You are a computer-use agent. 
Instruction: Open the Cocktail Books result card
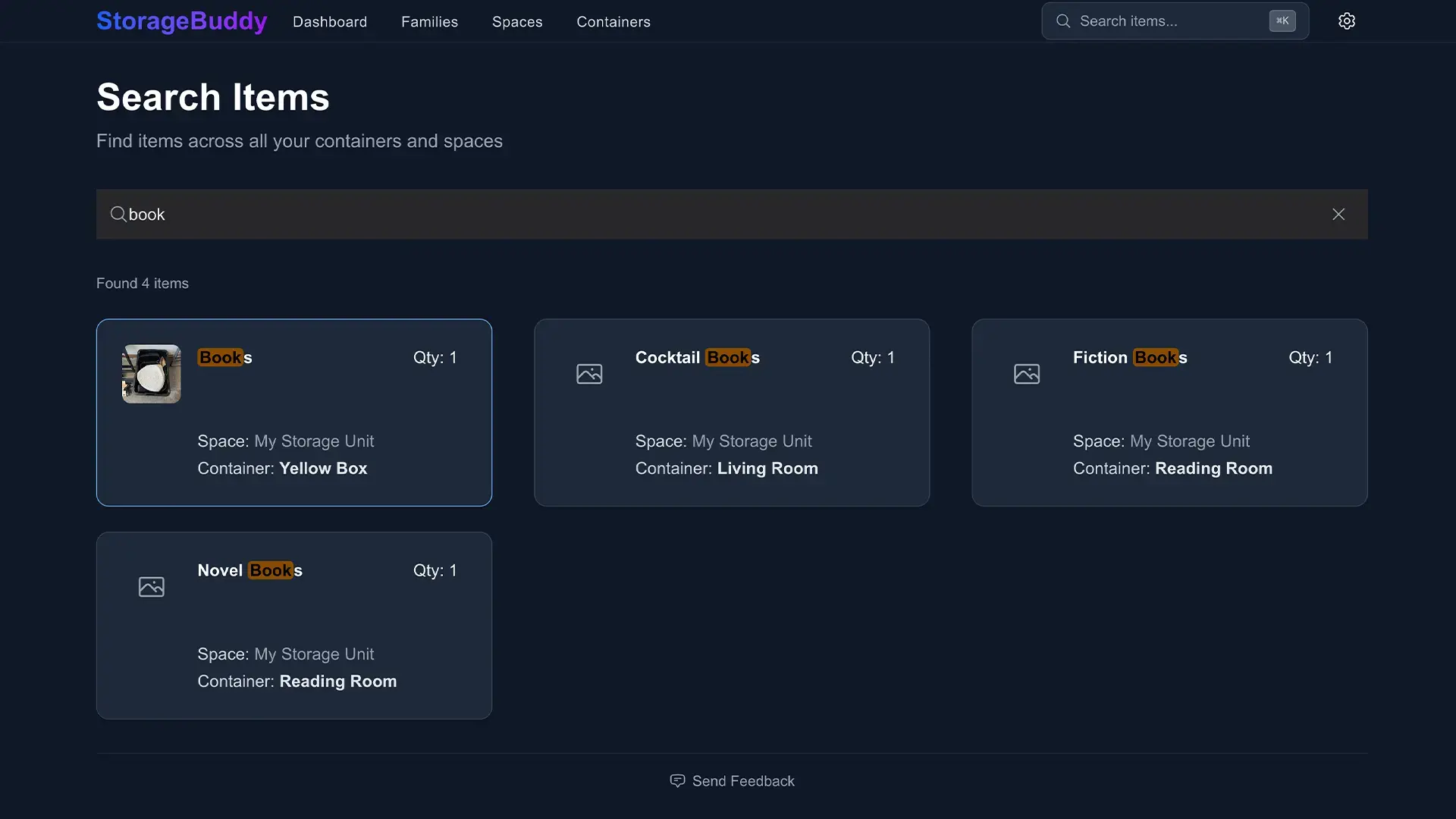pyautogui.click(x=731, y=413)
